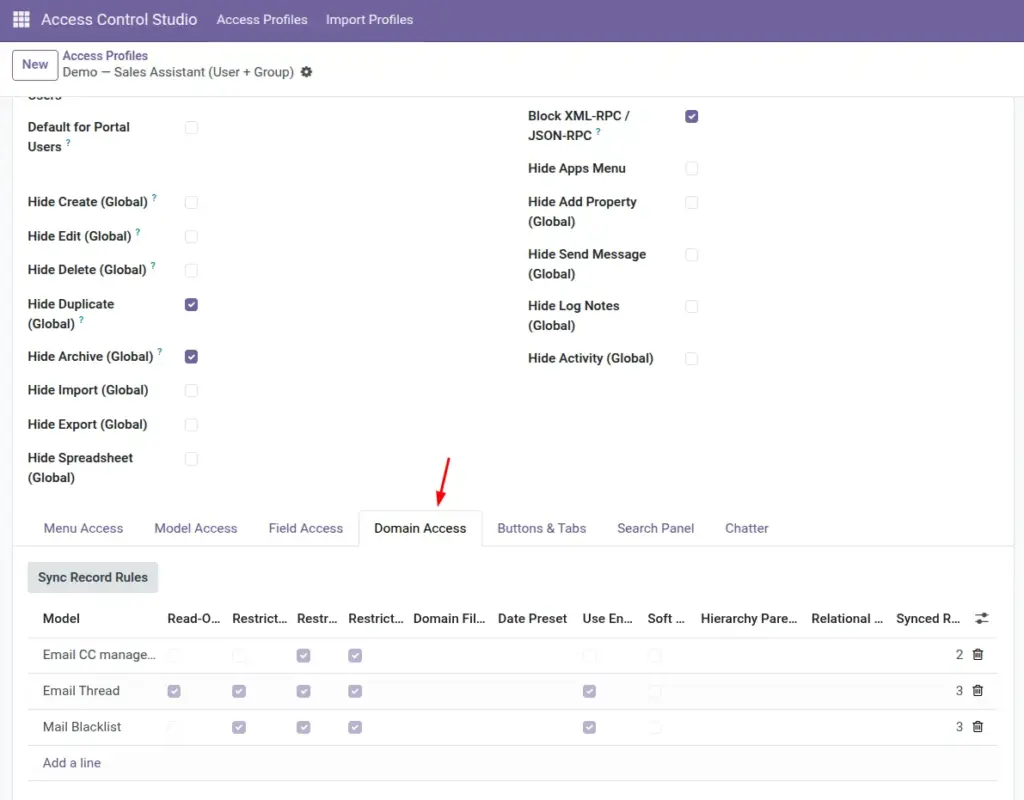Click the Sync Record Rules button

click(x=93, y=577)
